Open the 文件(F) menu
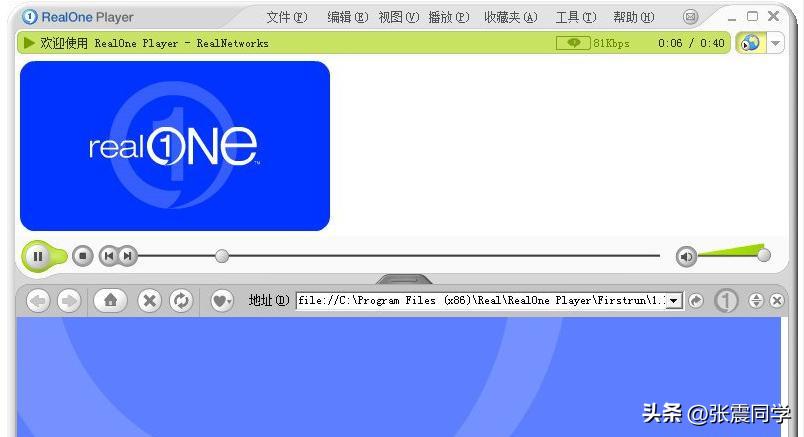This screenshot has height=437, width=804. click(287, 17)
